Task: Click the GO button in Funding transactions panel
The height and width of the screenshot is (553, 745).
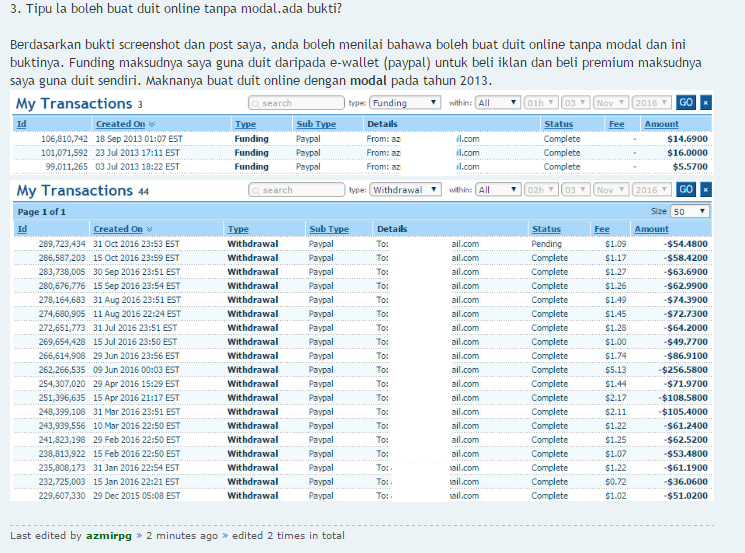Action: click(686, 103)
